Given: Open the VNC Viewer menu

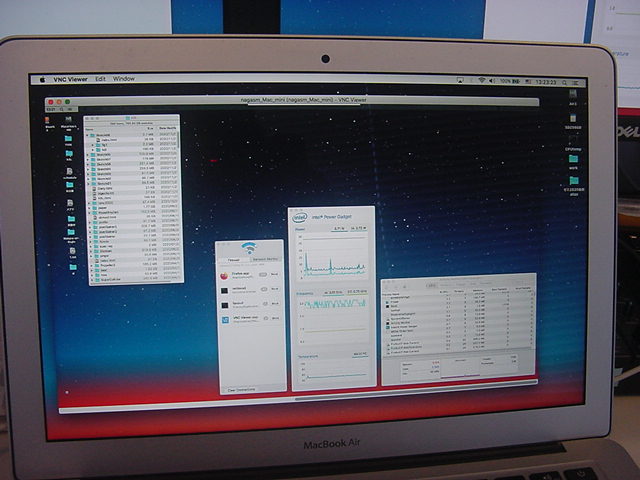Looking at the screenshot, I should click(x=70, y=80).
